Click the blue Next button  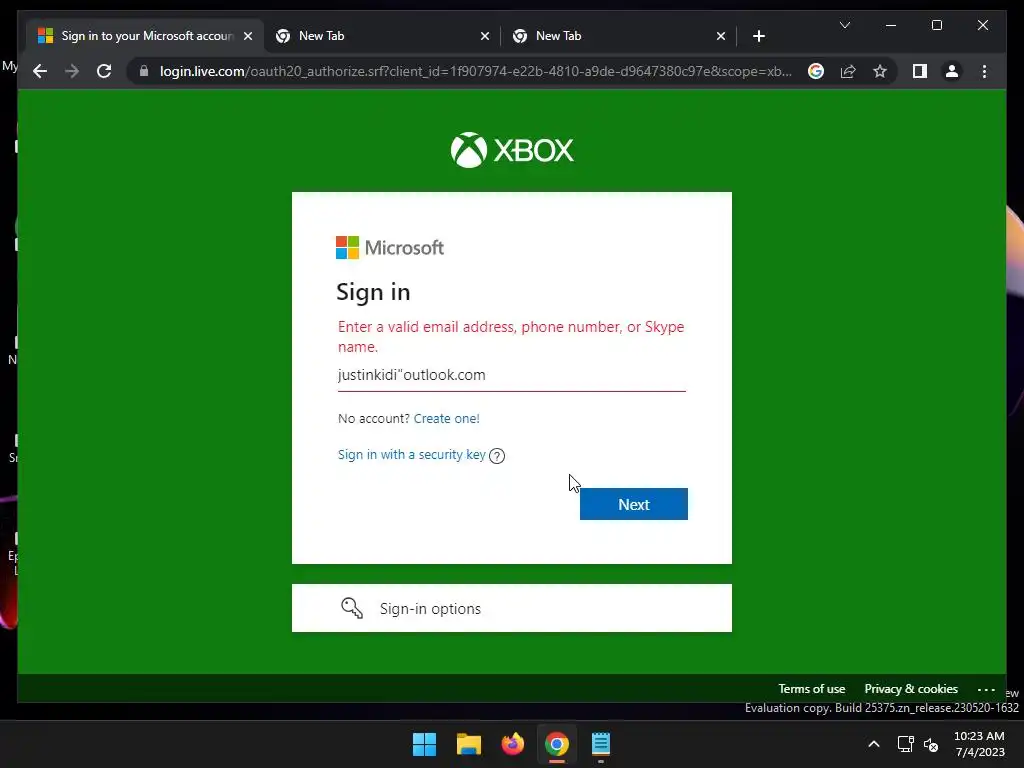click(x=633, y=504)
